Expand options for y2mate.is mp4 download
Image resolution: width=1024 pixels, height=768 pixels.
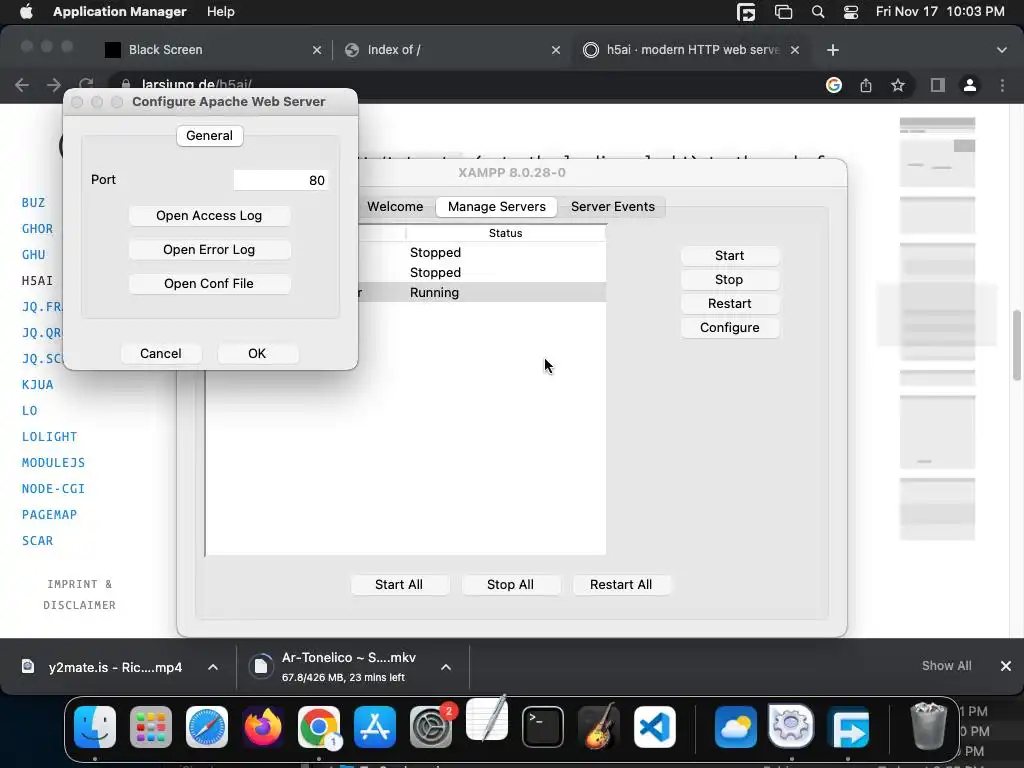point(213,667)
